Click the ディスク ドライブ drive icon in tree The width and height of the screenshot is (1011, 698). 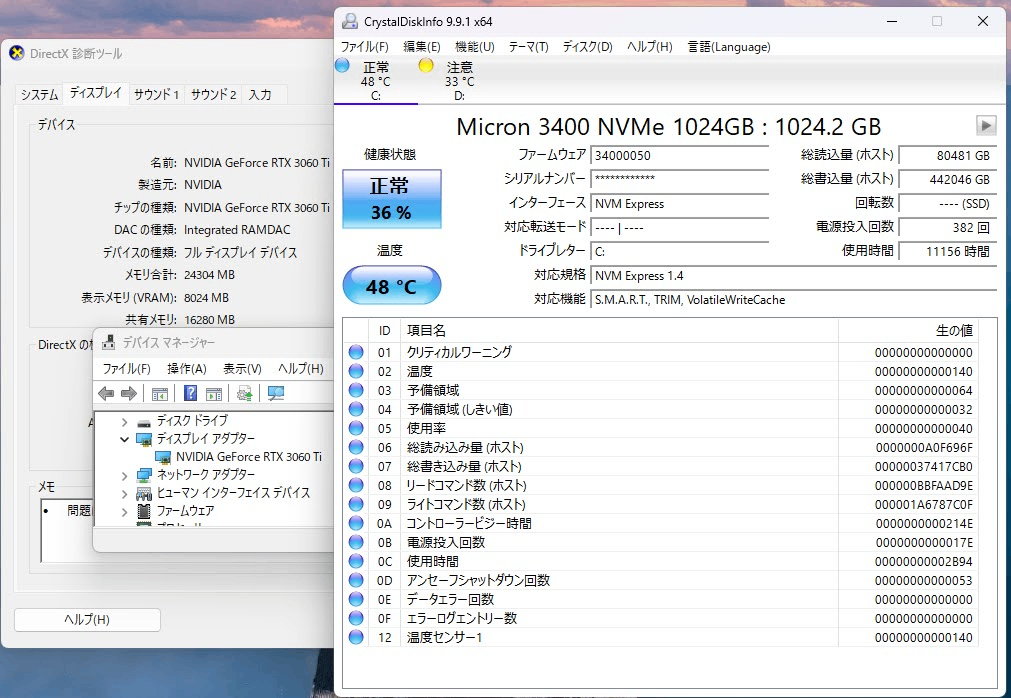(144, 422)
